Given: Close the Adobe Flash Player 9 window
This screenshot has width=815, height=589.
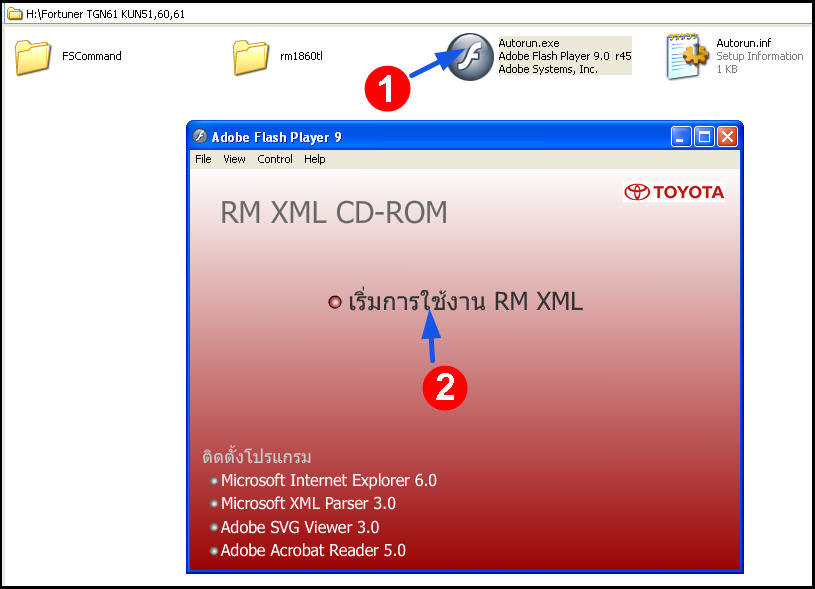Looking at the screenshot, I should point(727,137).
